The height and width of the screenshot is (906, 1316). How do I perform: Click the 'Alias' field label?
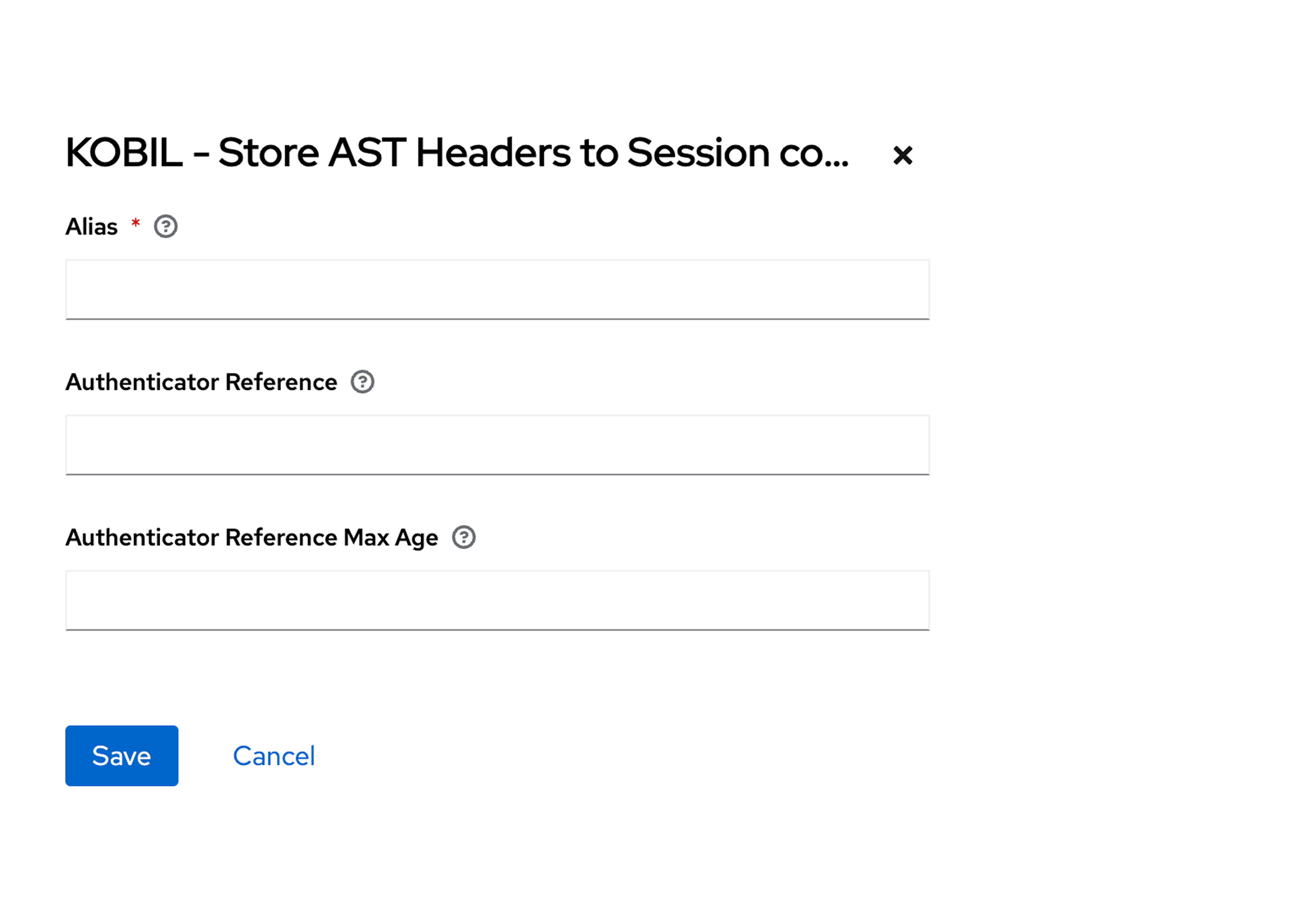[x=91, y=226]
